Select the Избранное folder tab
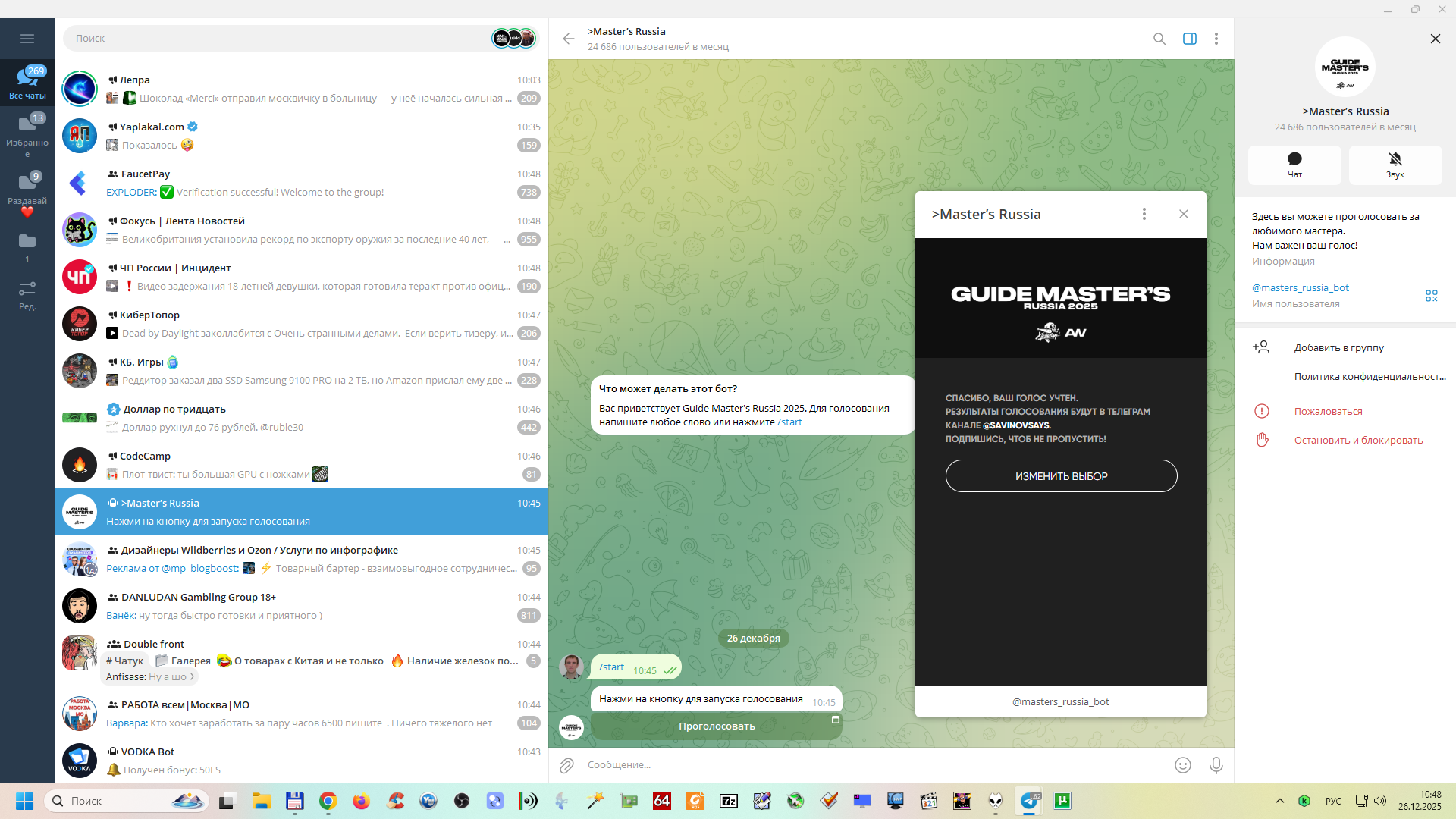 27,133
